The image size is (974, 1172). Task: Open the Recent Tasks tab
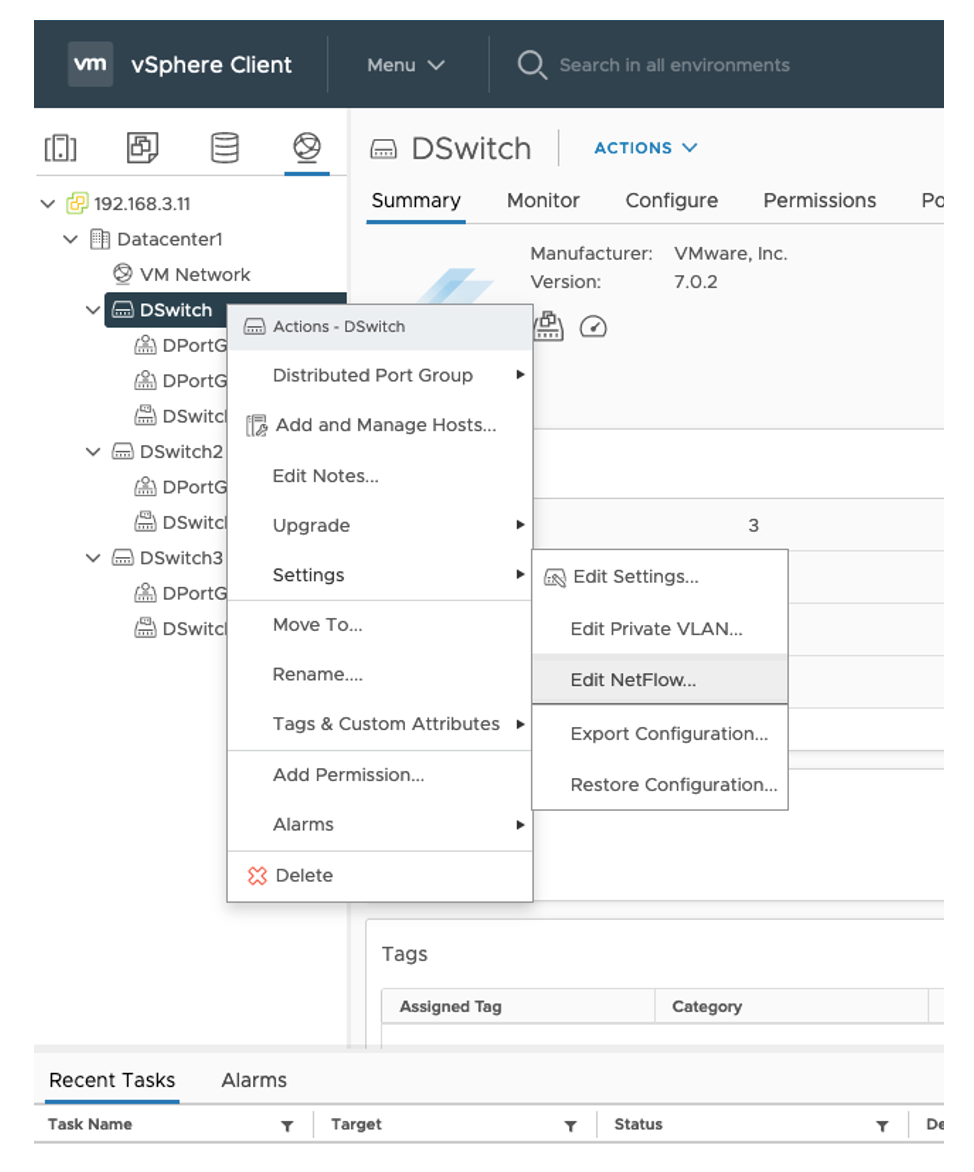pyautogui.click(x=112, y=1080)
